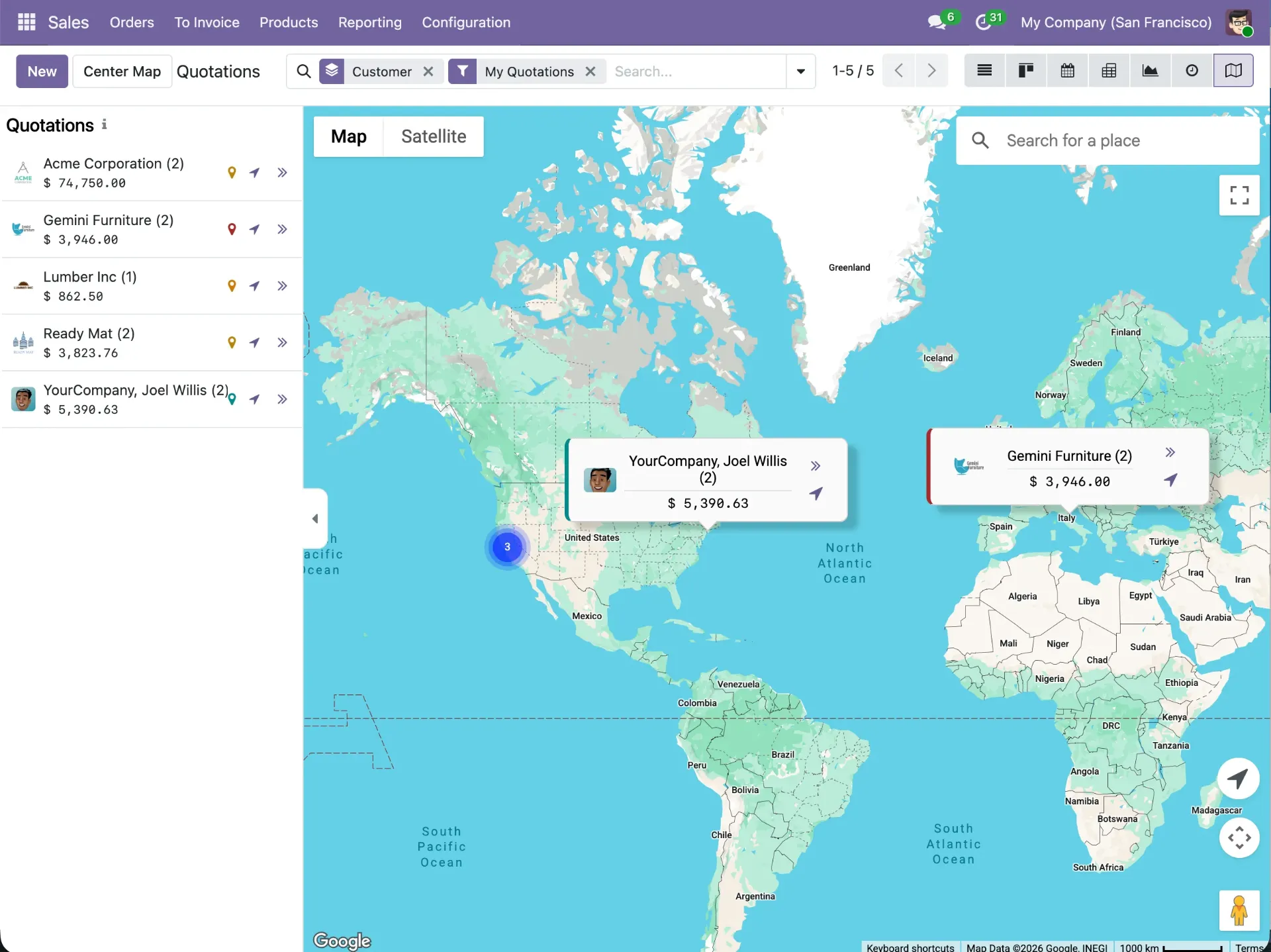
Task: Click the Google logo link
Action: pyautogui.click(x=342, y=940)
